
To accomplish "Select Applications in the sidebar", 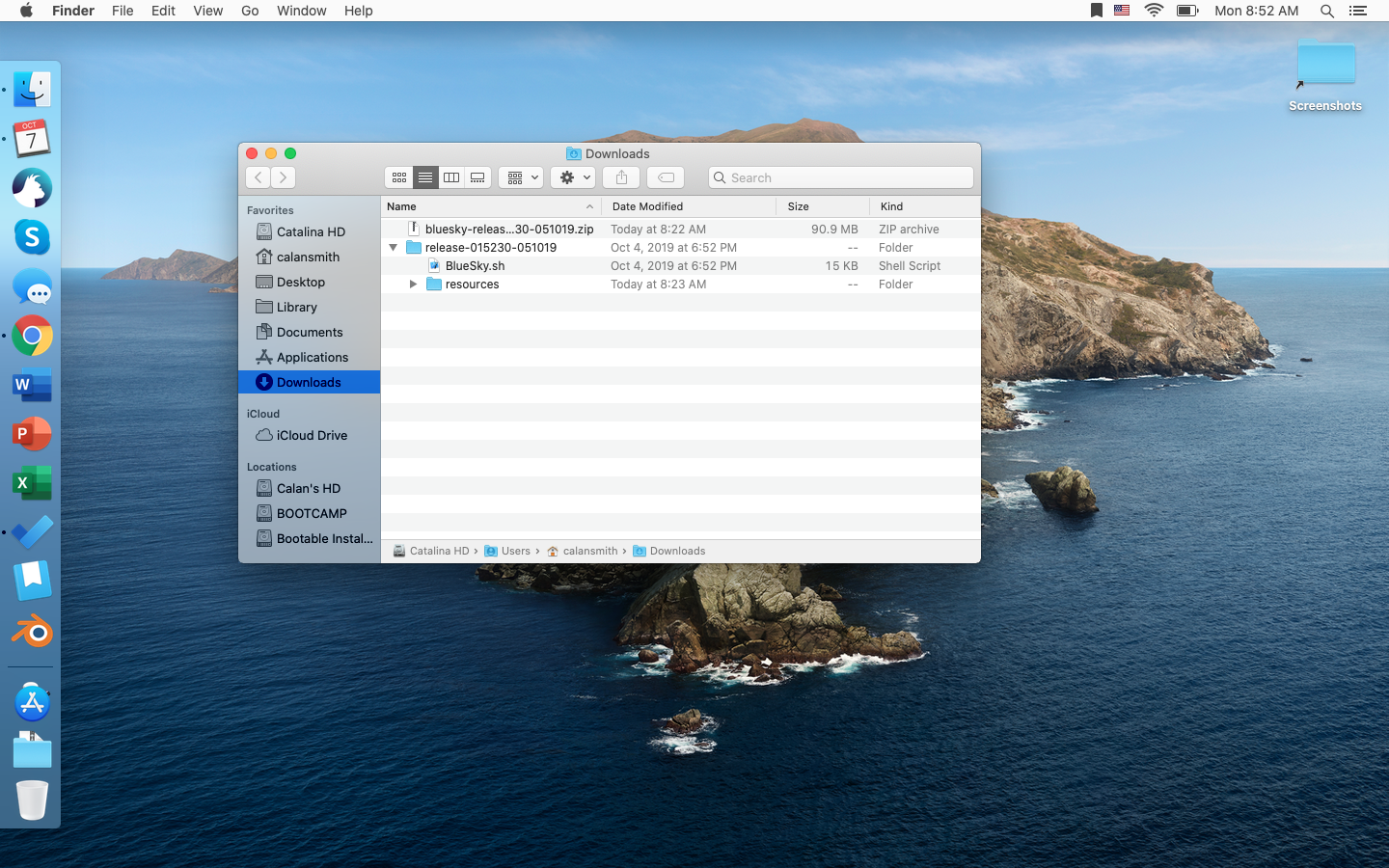I will point(312,357).
